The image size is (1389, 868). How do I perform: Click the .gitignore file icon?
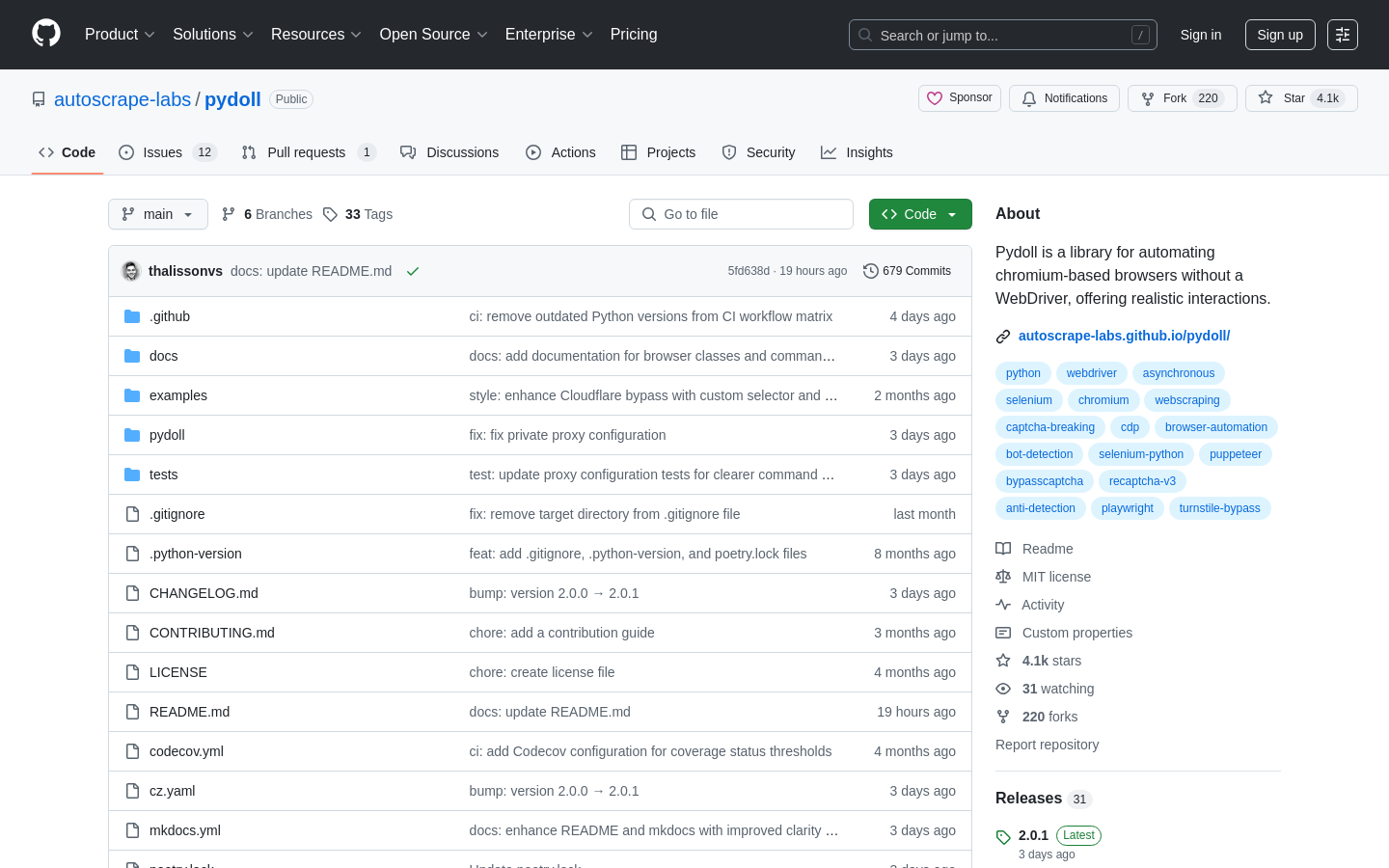point(132,514)
